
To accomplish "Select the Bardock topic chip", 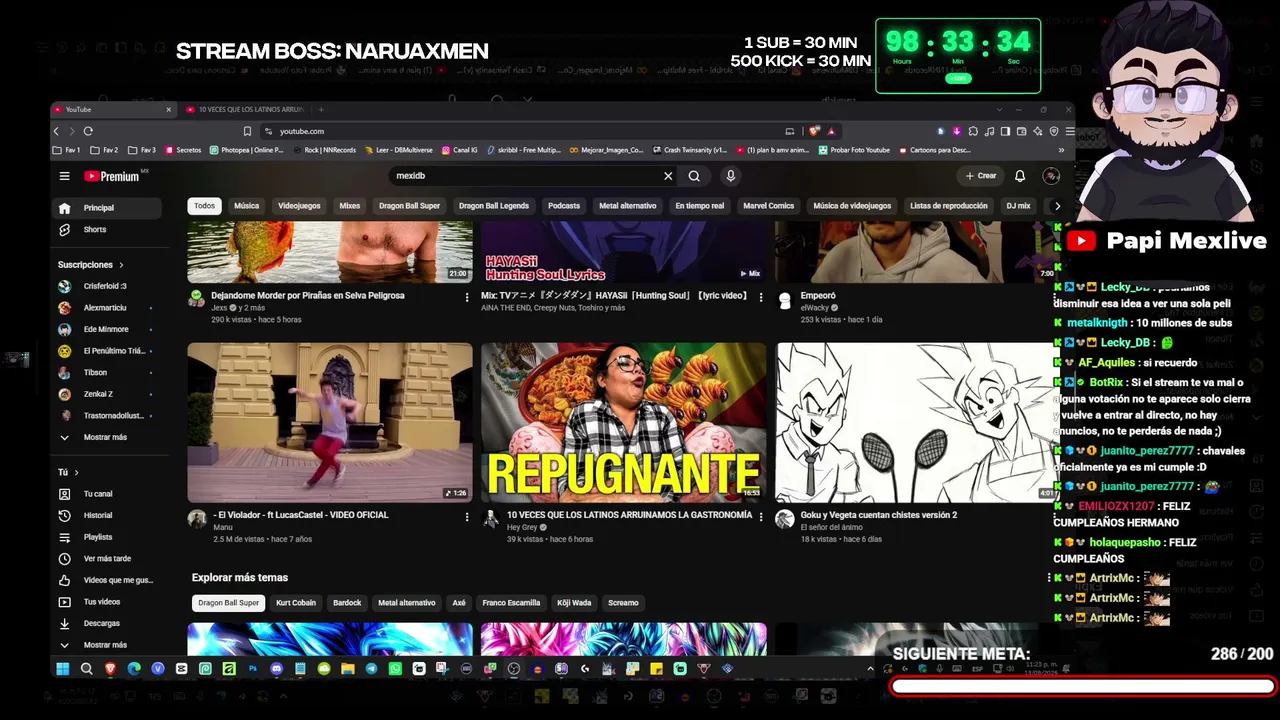I will point(347,603).
